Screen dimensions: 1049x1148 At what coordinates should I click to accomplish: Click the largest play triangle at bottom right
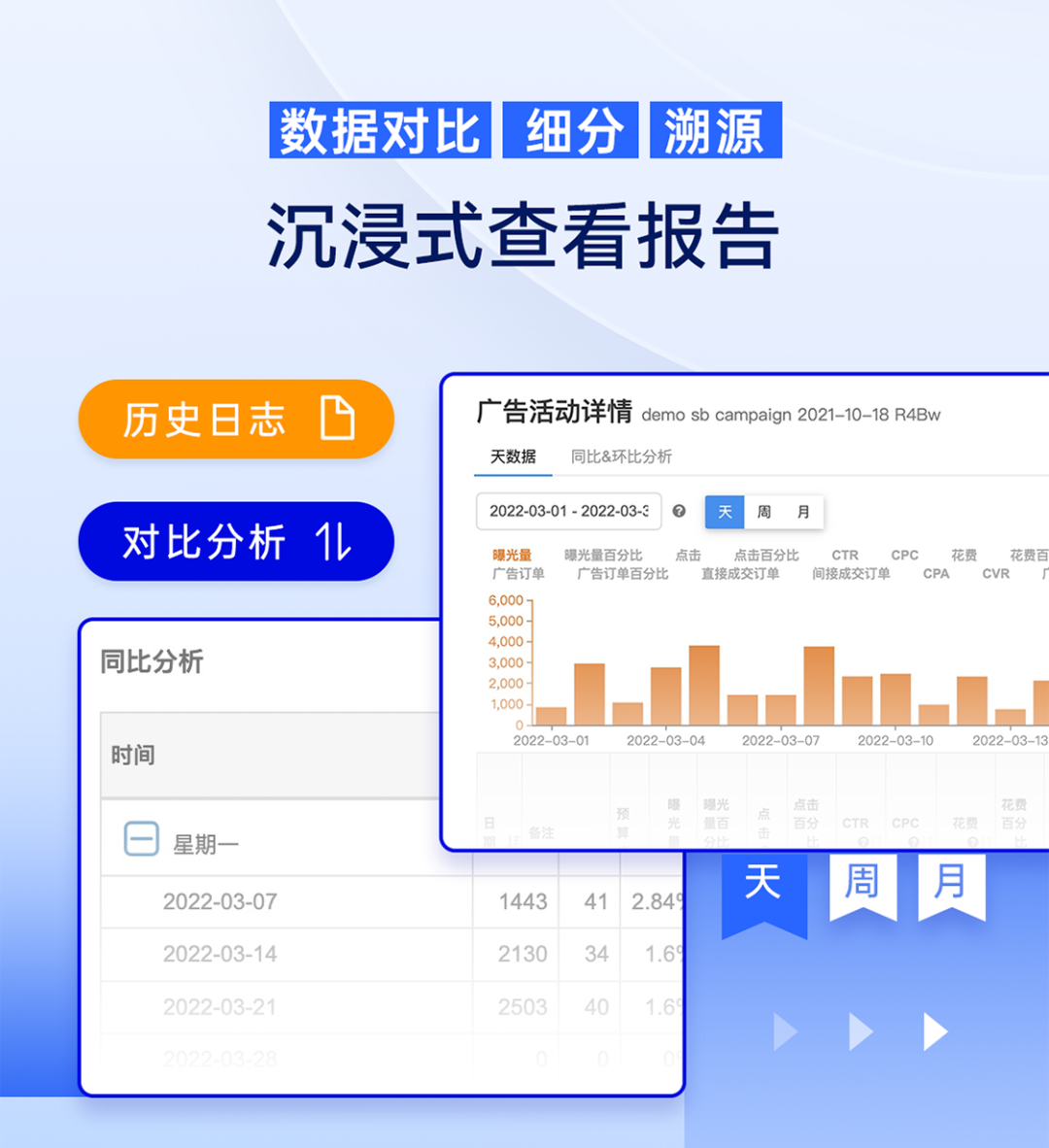point(934,1030)
